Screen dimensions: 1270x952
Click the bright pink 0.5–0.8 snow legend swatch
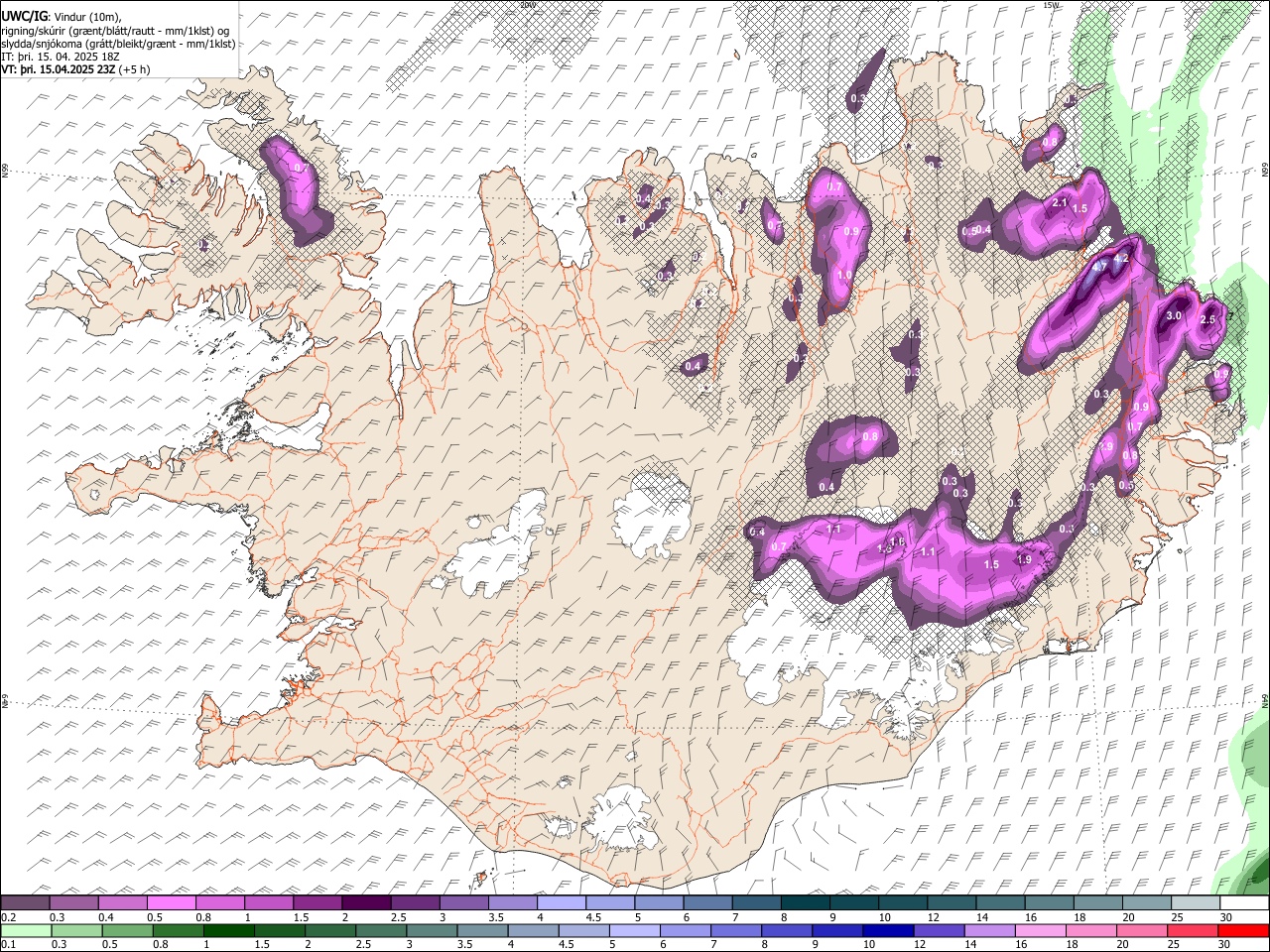click(x=172, y=903)
